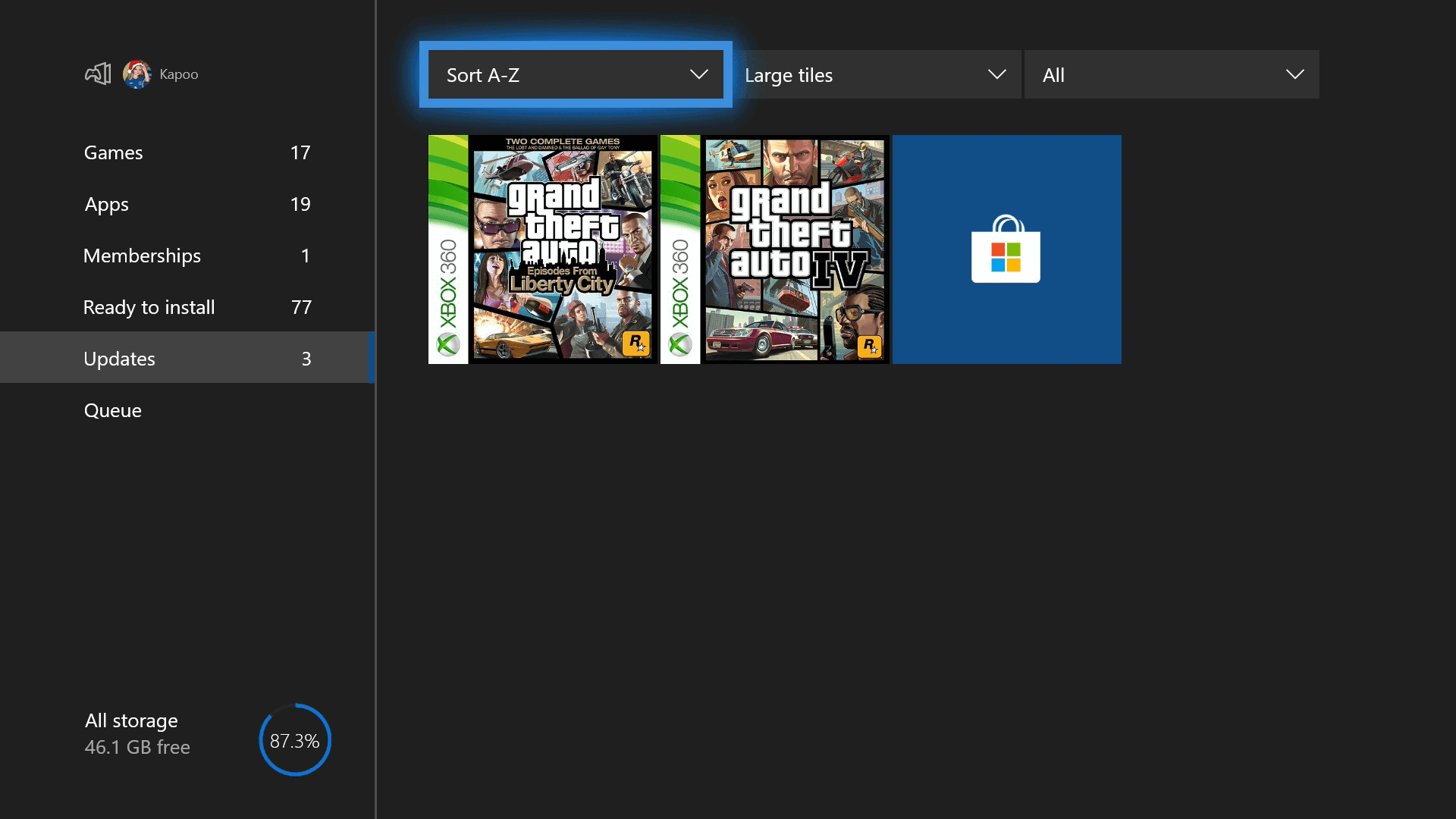Select Ready to install list
Screen dimensions: 1456x819
[x=187, y=307]
